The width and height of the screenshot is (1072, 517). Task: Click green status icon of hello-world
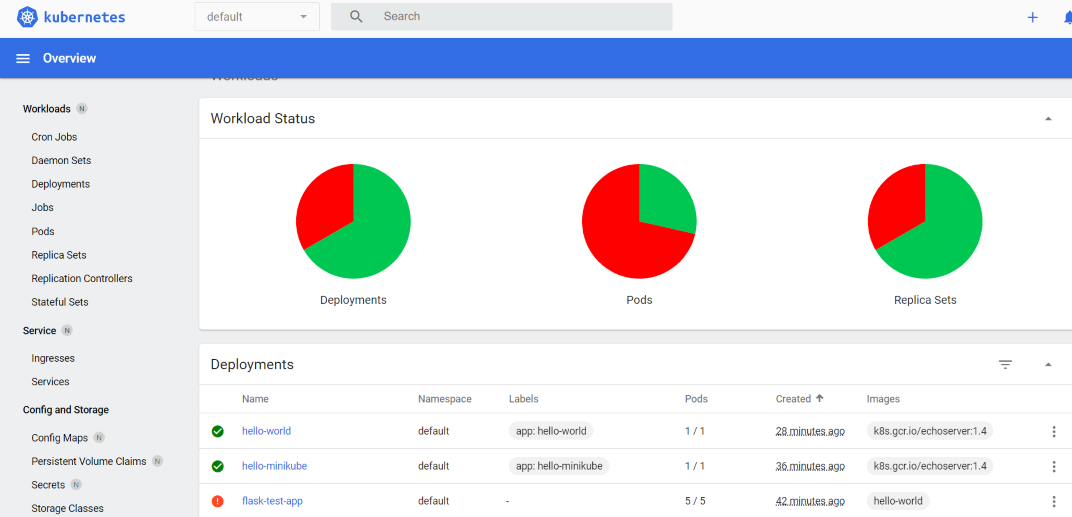point(217,432)
